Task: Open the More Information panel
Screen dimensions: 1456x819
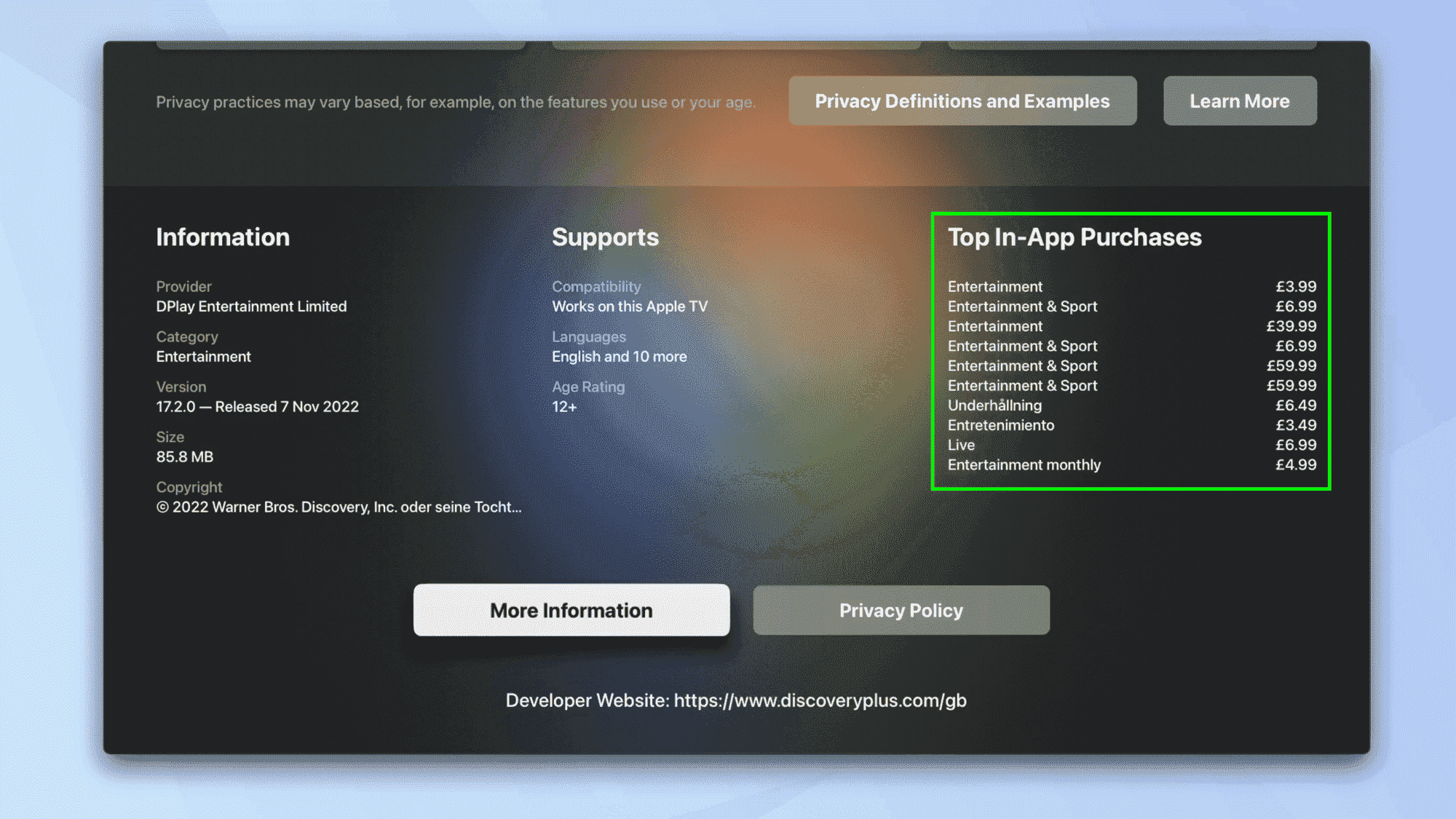Action: 570,610
